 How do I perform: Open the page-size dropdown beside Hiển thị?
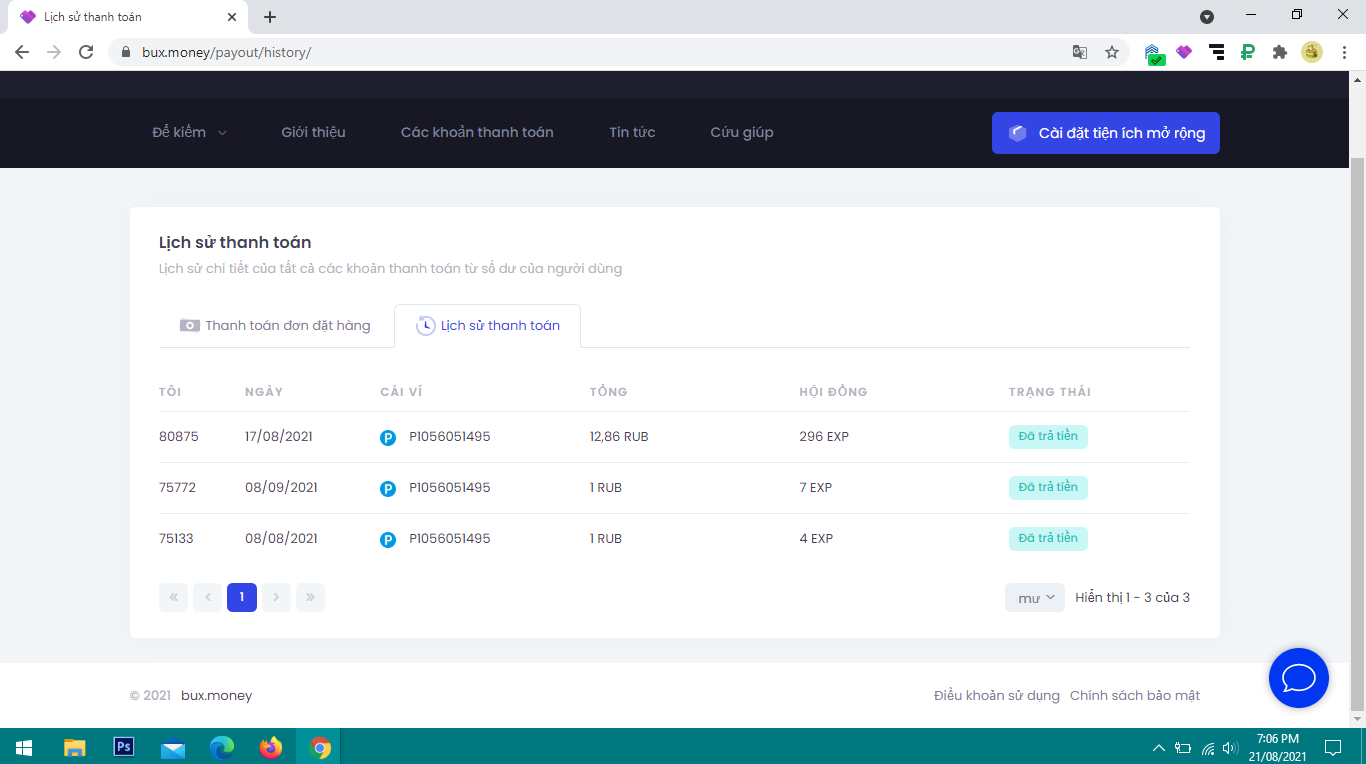(x=1035, y=598)
